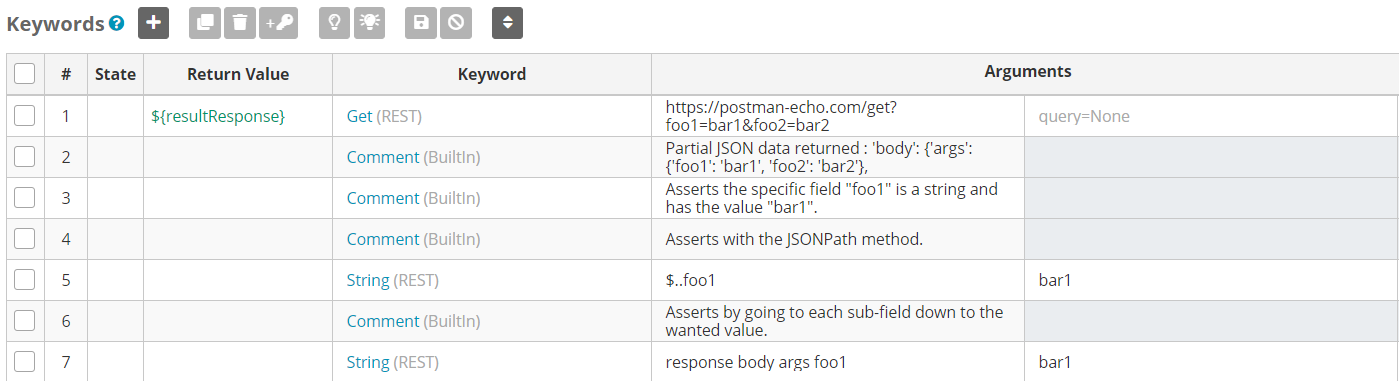
Task: Click the glowing light bulb icon
Action: point(369,23)
